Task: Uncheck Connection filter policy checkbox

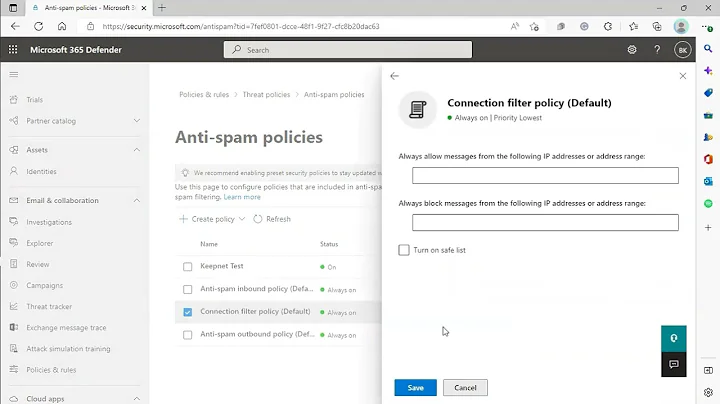Action: click(187, 312)
